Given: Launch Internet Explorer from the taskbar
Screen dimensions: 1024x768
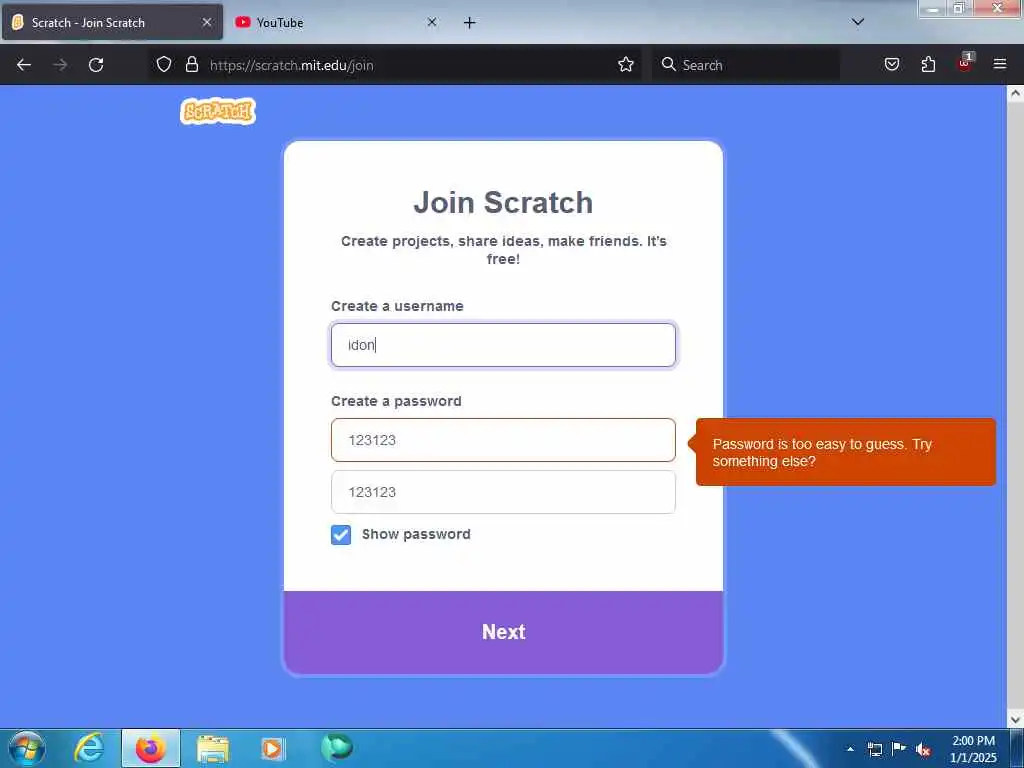Looking at the screenshot, I should pos(89,748).
